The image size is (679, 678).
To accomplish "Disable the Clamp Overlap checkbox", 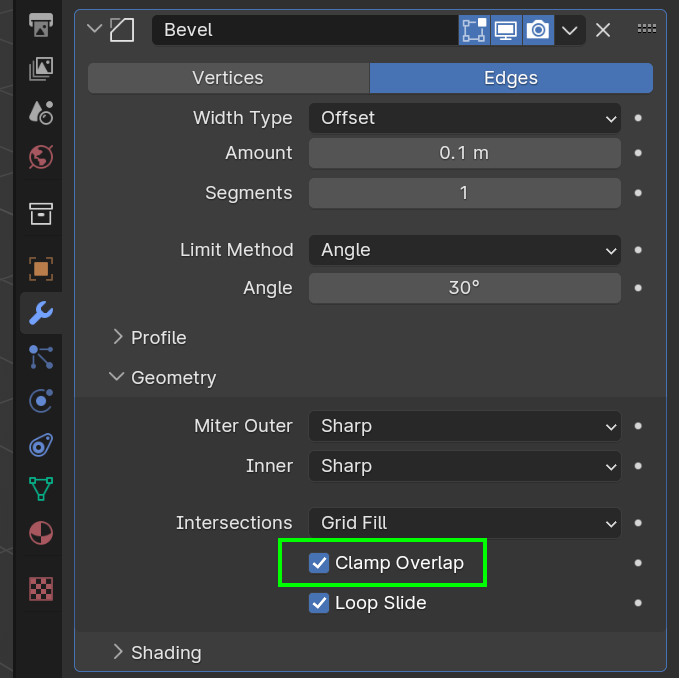I will pyautogui.click(x=319, y=563).
